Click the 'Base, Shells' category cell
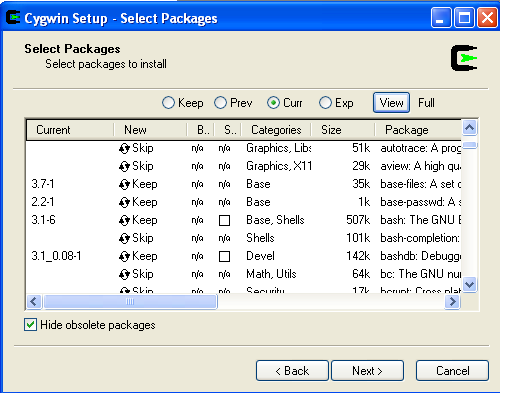This screenshot has height=397, width=505. click(275, 220)
